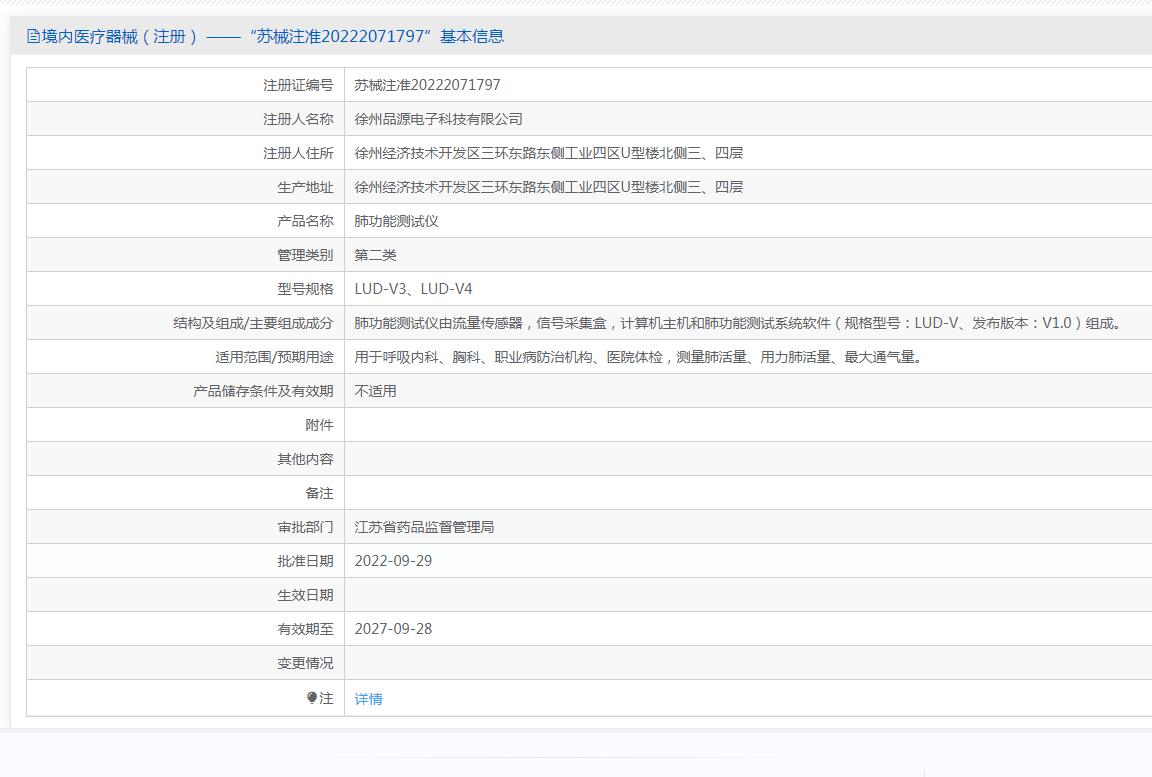Viewport: 1152px width, 777px height.
Task: Click the 生效日期 row label
Action: (x=305, y=595)
